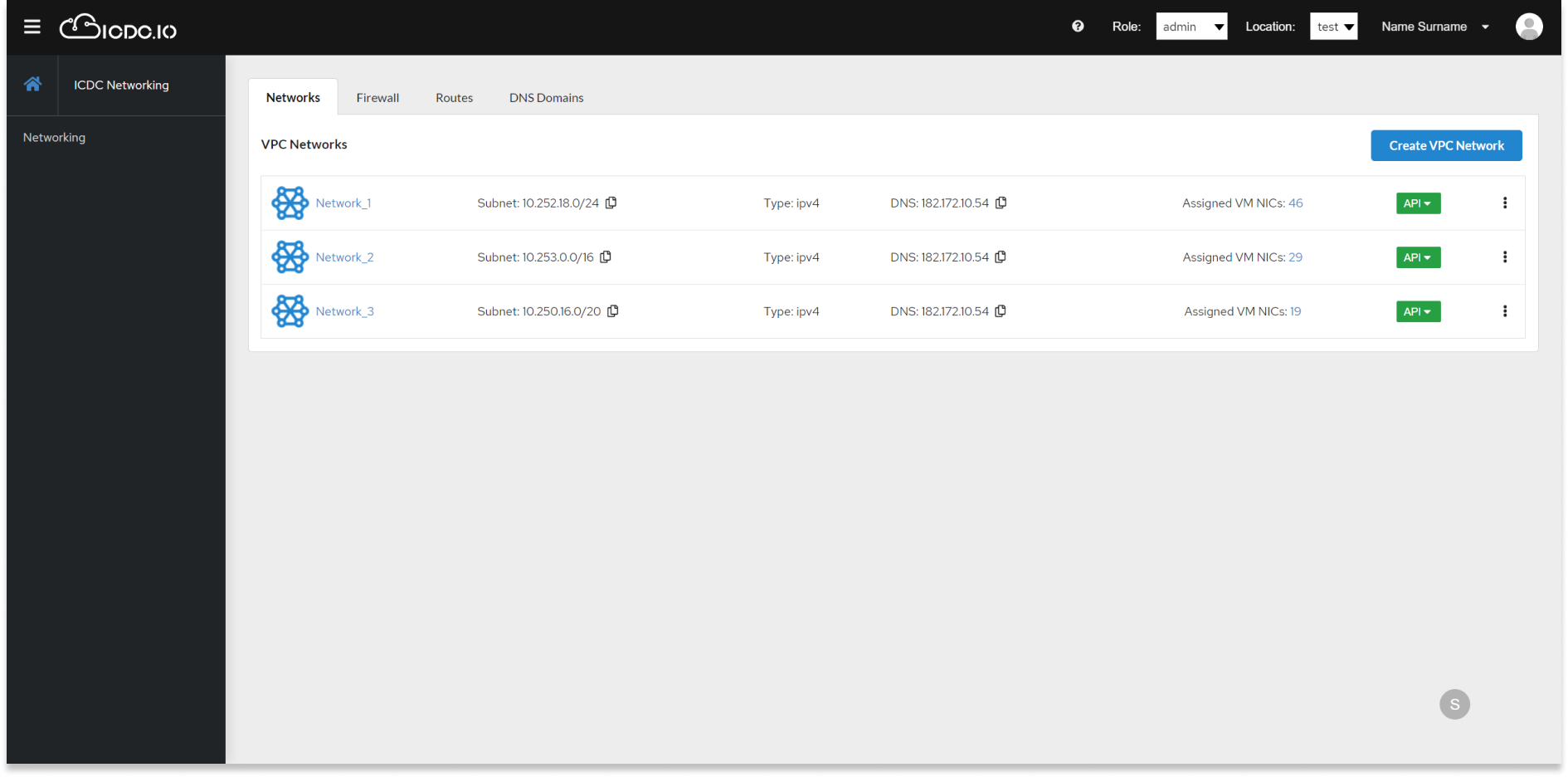Viewport: 1568px width, 777px height.
Task: Open API dropdown for Network_1
Action: (x=1418, y=203)
